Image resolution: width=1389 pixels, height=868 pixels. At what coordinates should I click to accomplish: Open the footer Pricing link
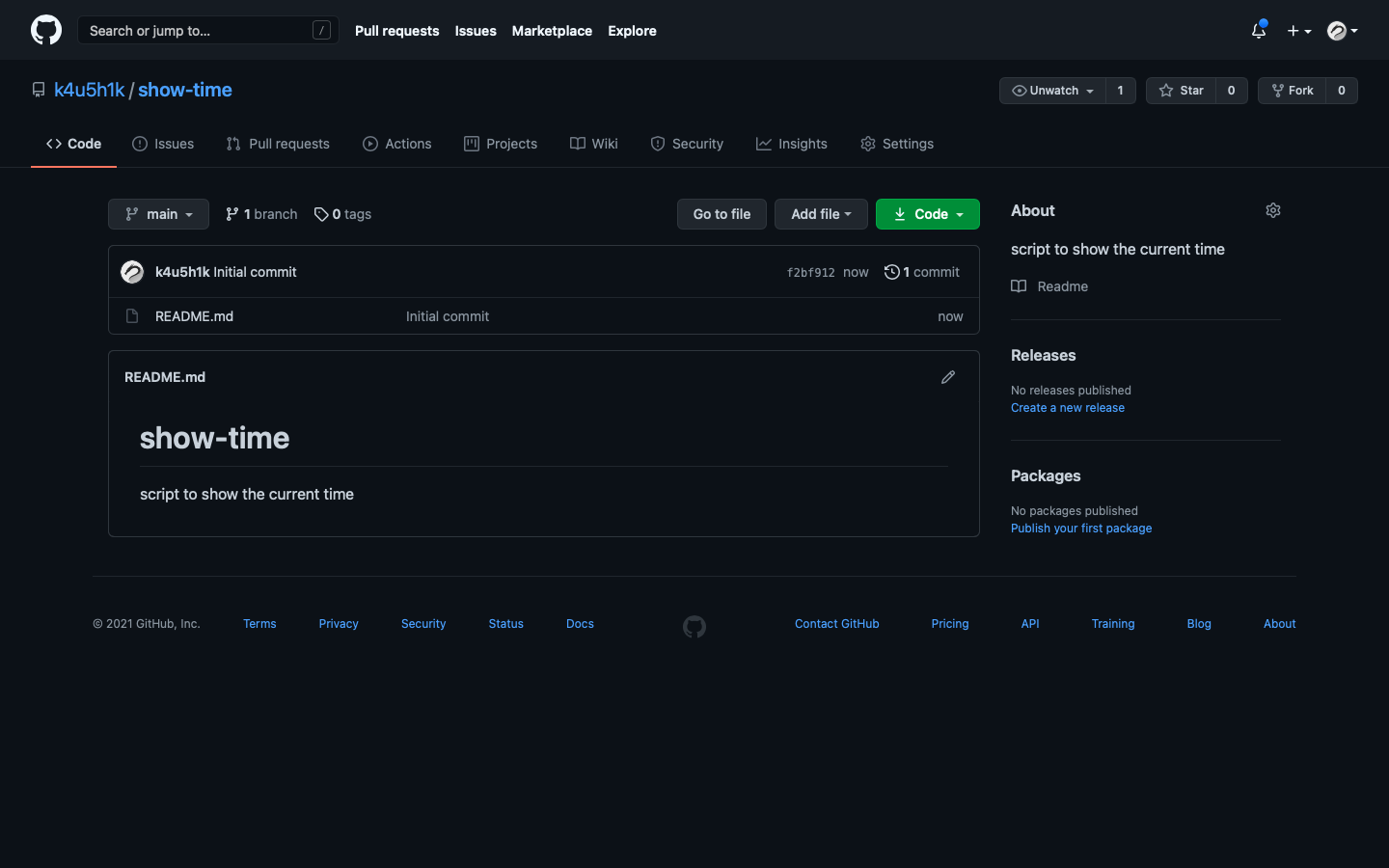[x=950, y=624]
